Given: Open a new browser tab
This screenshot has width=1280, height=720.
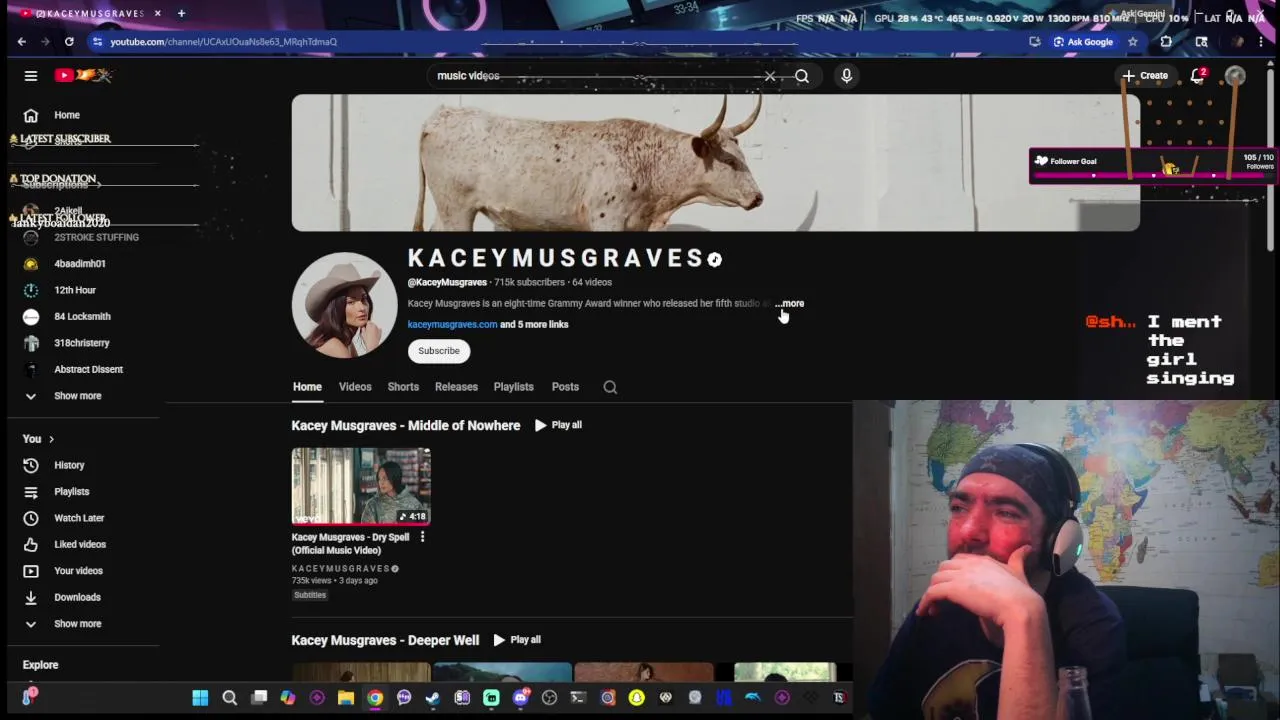Looking at the screenshot, I should click(x=181, y=13).
